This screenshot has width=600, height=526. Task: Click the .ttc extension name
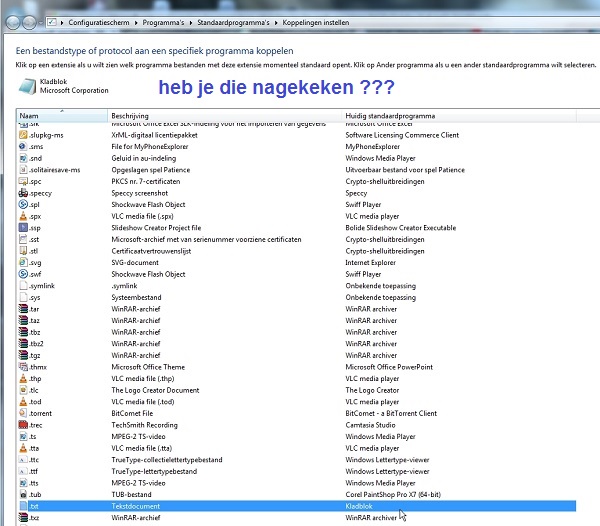(34, 459)
